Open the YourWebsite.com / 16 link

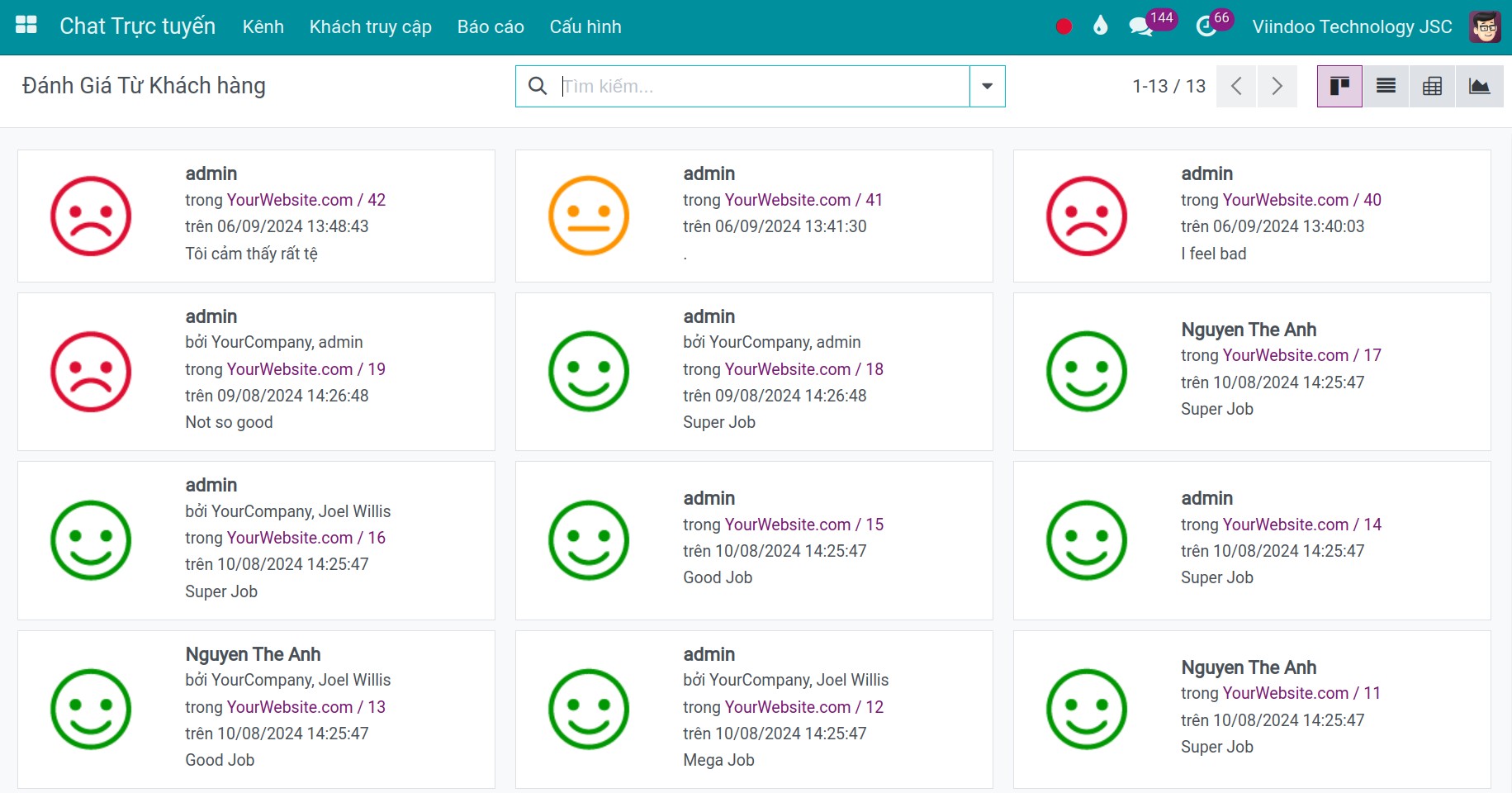pos(306,538)
